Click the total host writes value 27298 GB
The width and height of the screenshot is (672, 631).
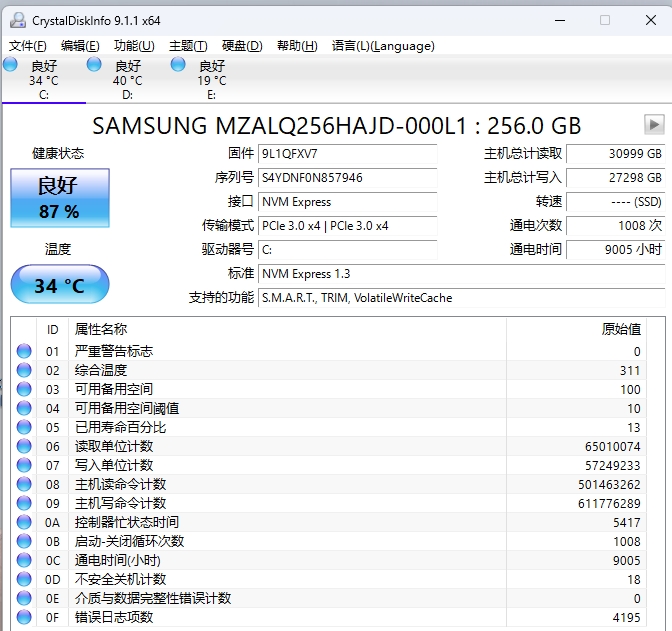pos(615,178)
